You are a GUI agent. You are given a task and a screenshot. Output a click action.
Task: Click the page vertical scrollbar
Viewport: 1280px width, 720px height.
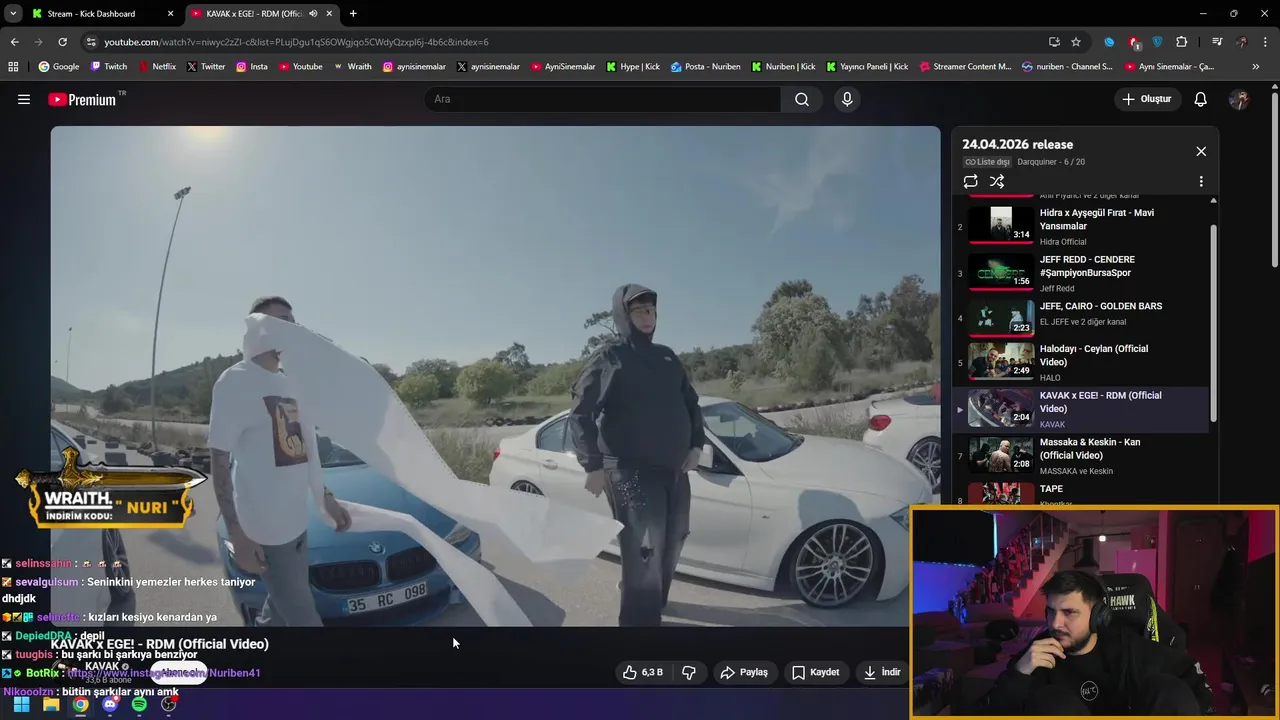click(1275, 180)
